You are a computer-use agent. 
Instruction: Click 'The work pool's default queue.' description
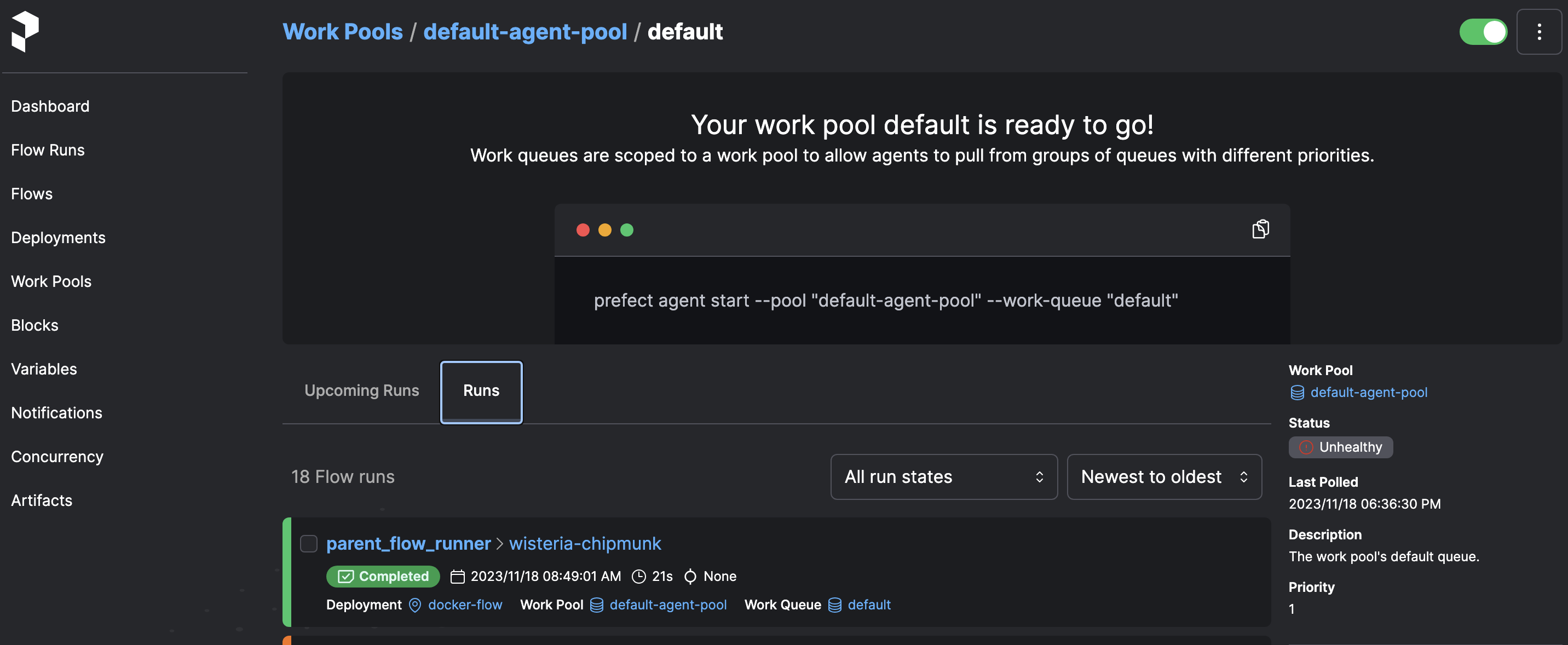(1383, 556)
